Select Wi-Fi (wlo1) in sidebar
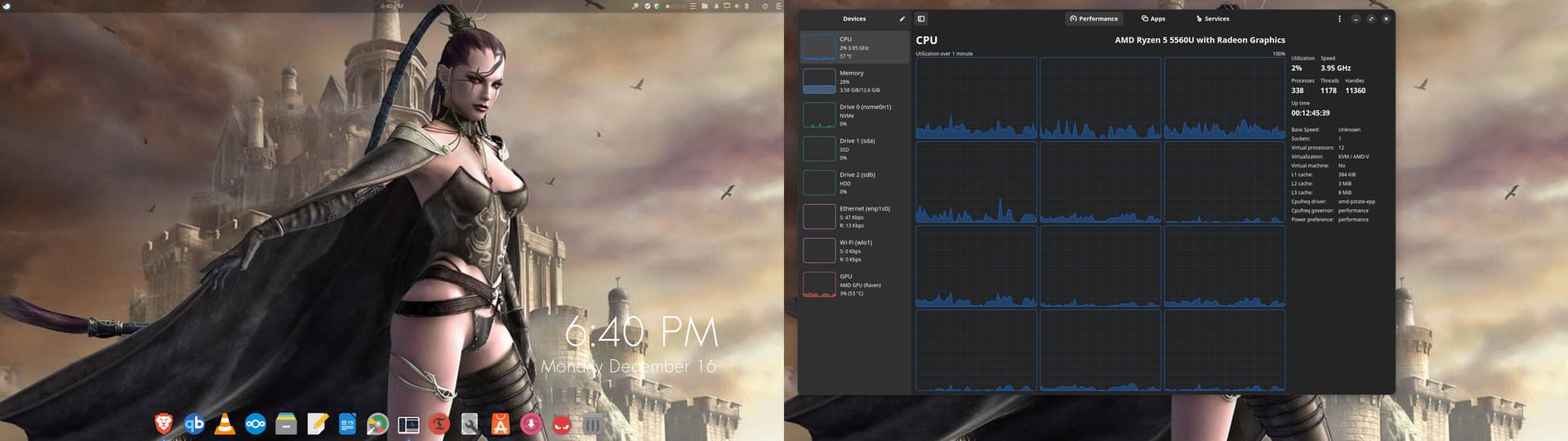The image size is (1568, 441). (x=854, y=251)
